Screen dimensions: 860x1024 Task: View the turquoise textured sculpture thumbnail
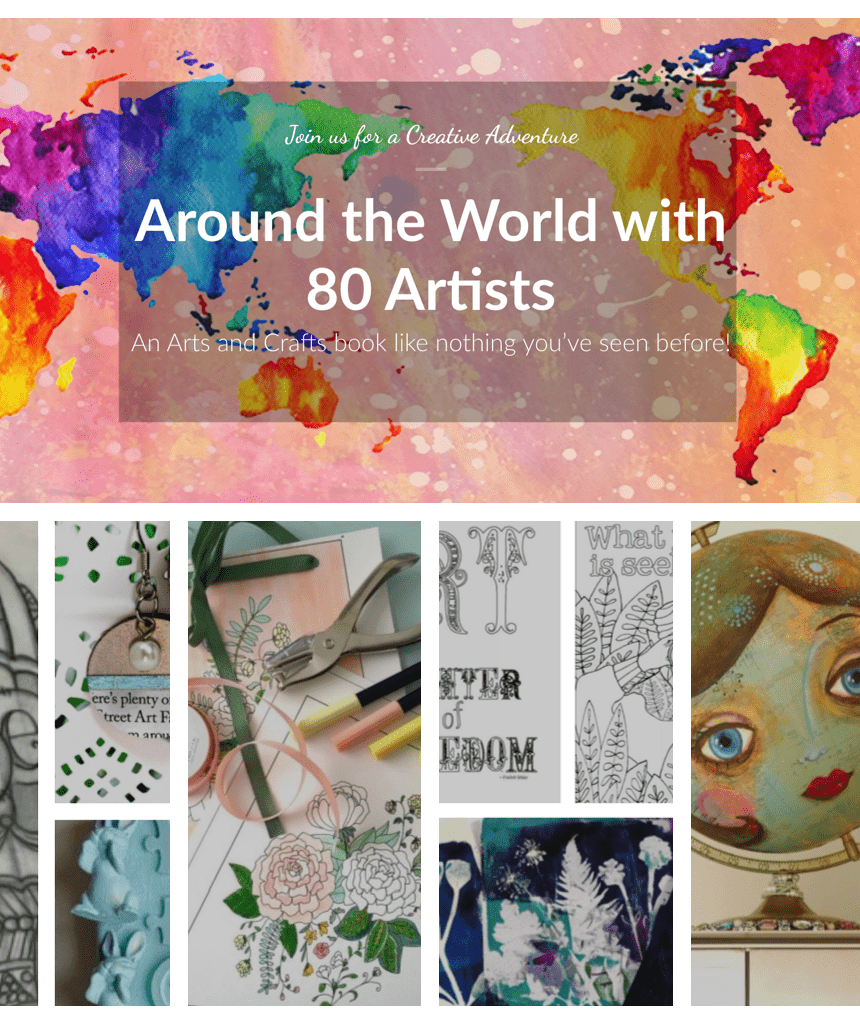tap(112, 913)
